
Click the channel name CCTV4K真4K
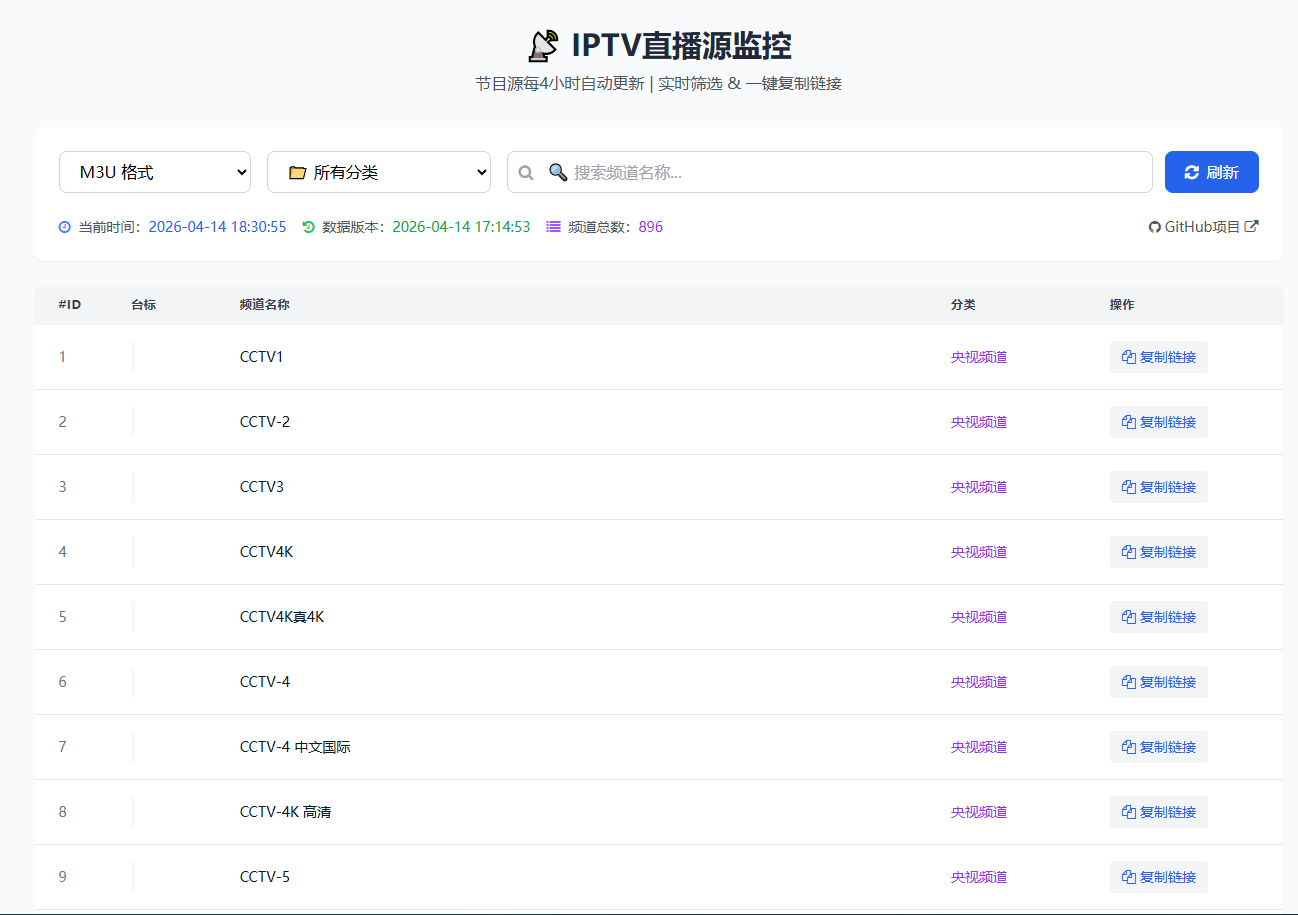click(282, 617)
